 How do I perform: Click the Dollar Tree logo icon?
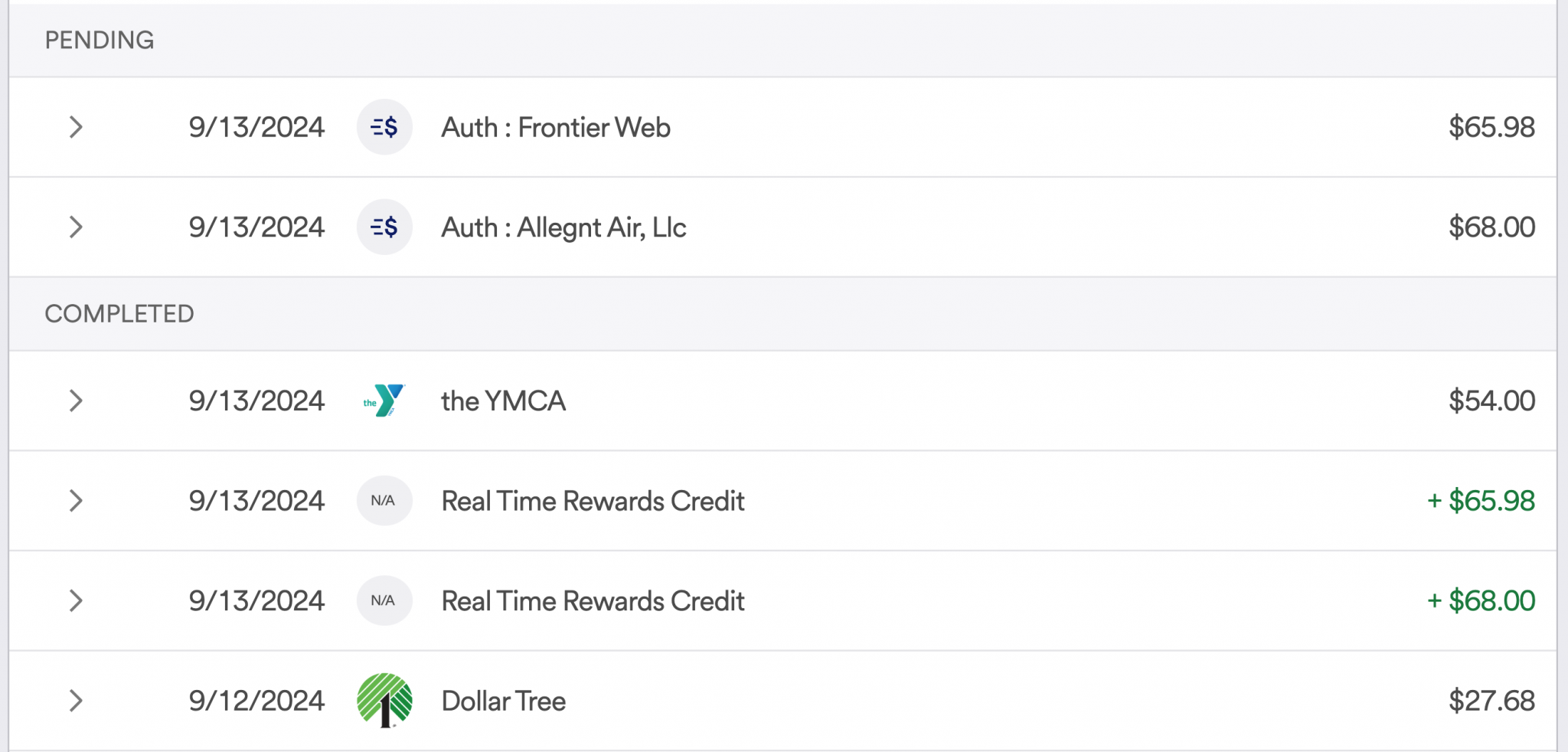click(x=384, y=700)
